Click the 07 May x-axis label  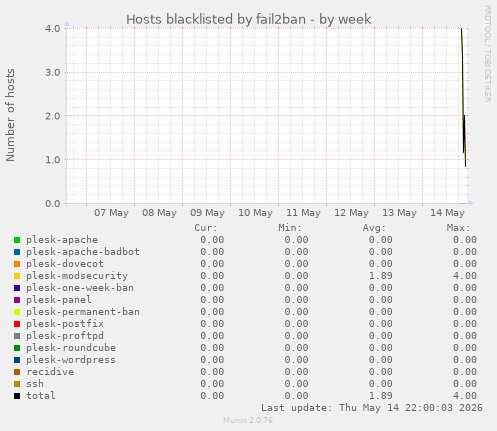point(111,213)
